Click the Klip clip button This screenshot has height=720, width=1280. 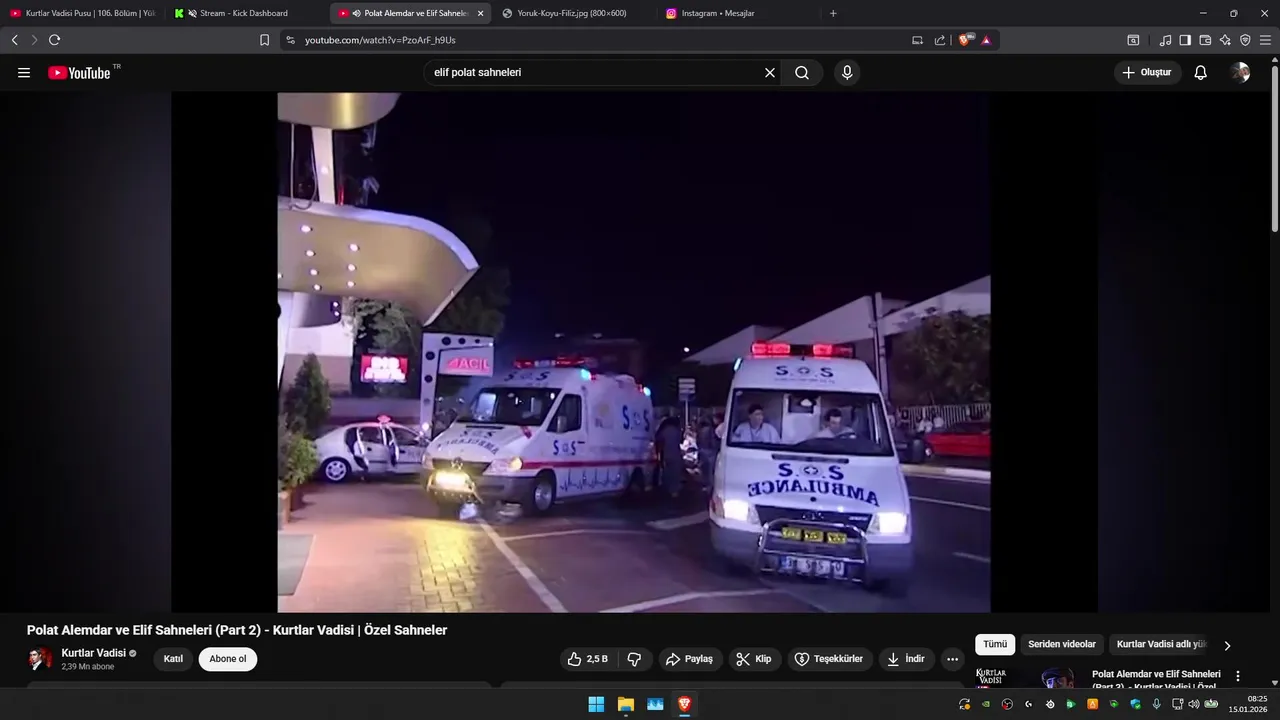point(755,659)
